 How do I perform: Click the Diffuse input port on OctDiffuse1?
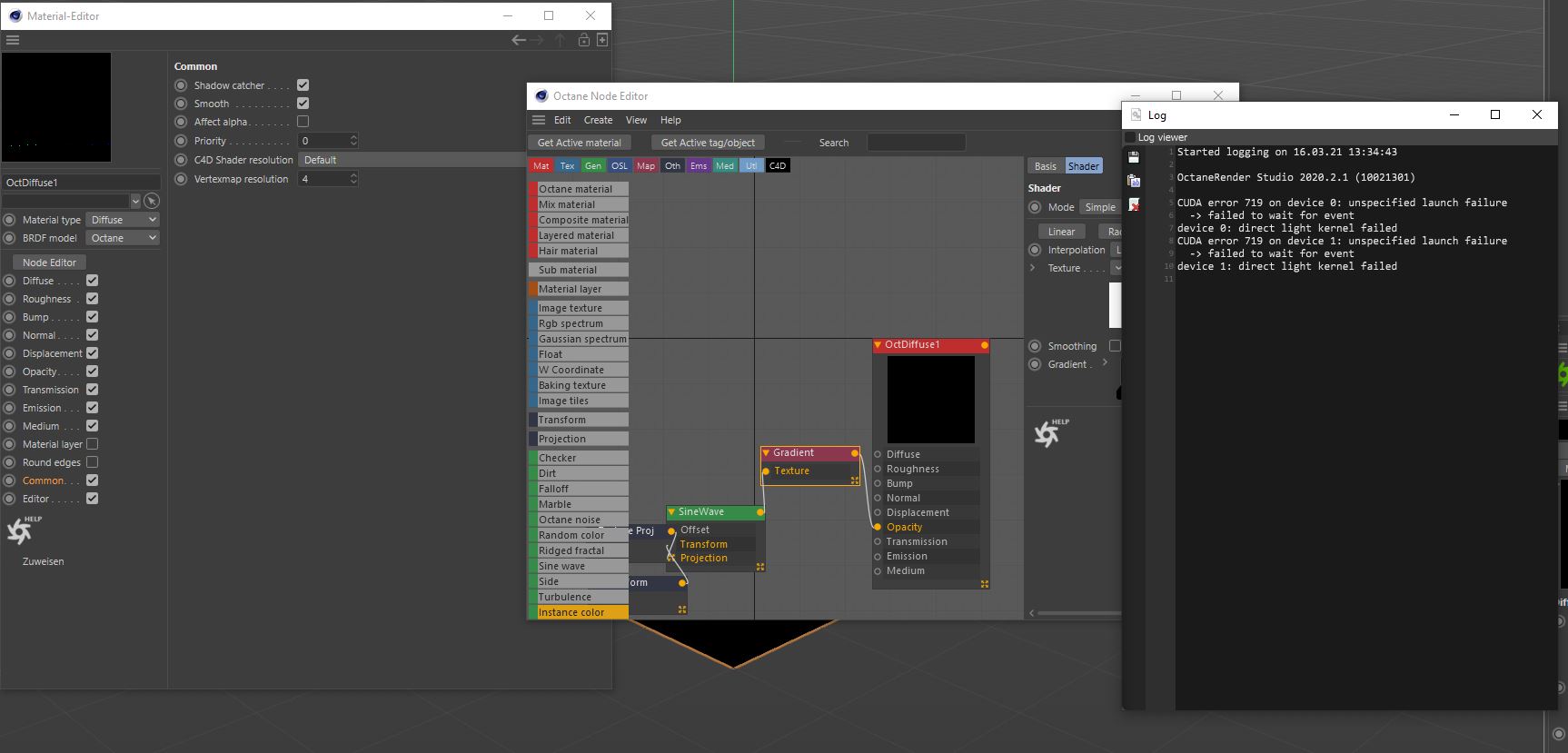(878, 454)
